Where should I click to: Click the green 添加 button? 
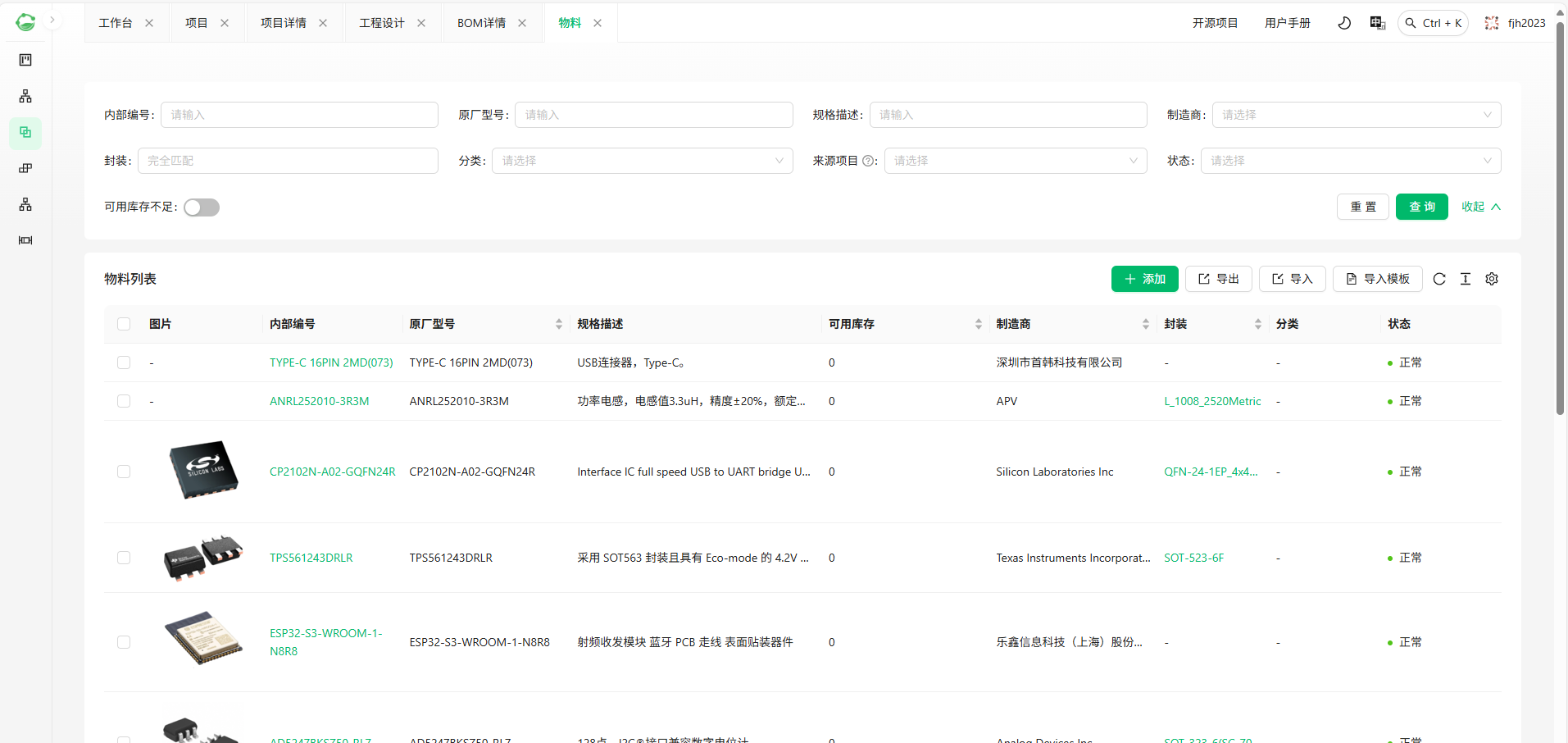click(1144, 279)
